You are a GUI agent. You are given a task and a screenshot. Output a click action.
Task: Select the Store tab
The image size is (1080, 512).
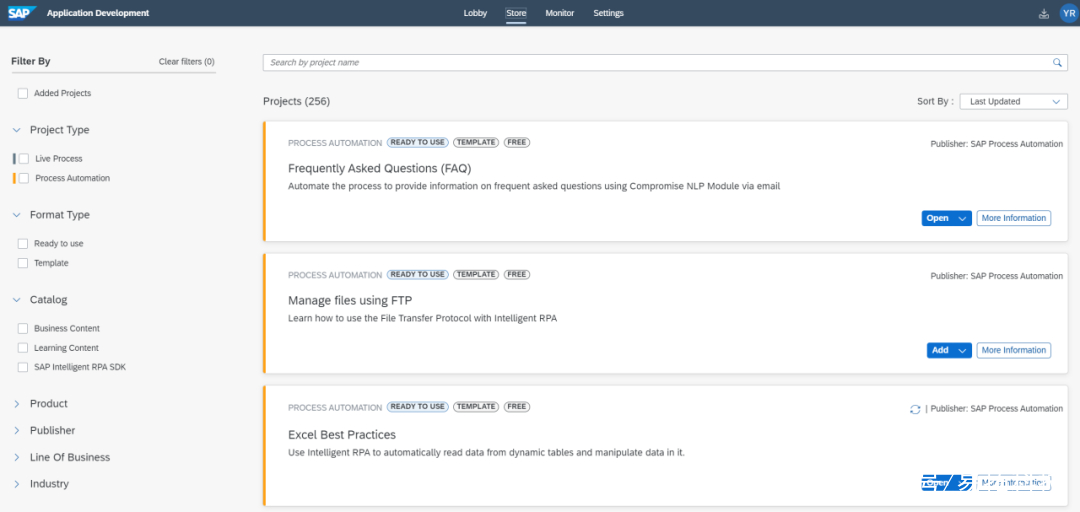coord(516,13)
